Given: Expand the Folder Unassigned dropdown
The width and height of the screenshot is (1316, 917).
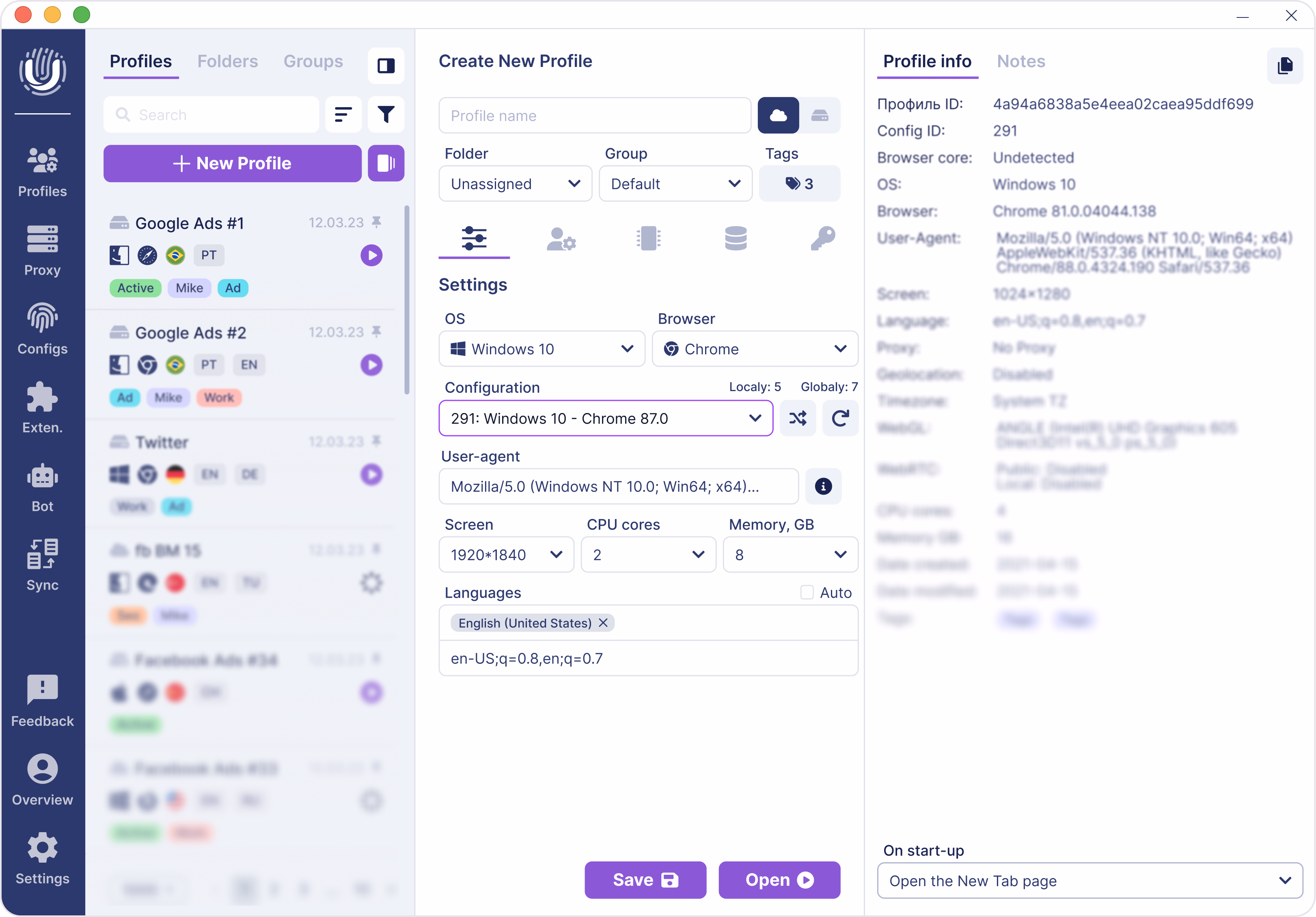Looking at the screenshot, I should point(515,184).
